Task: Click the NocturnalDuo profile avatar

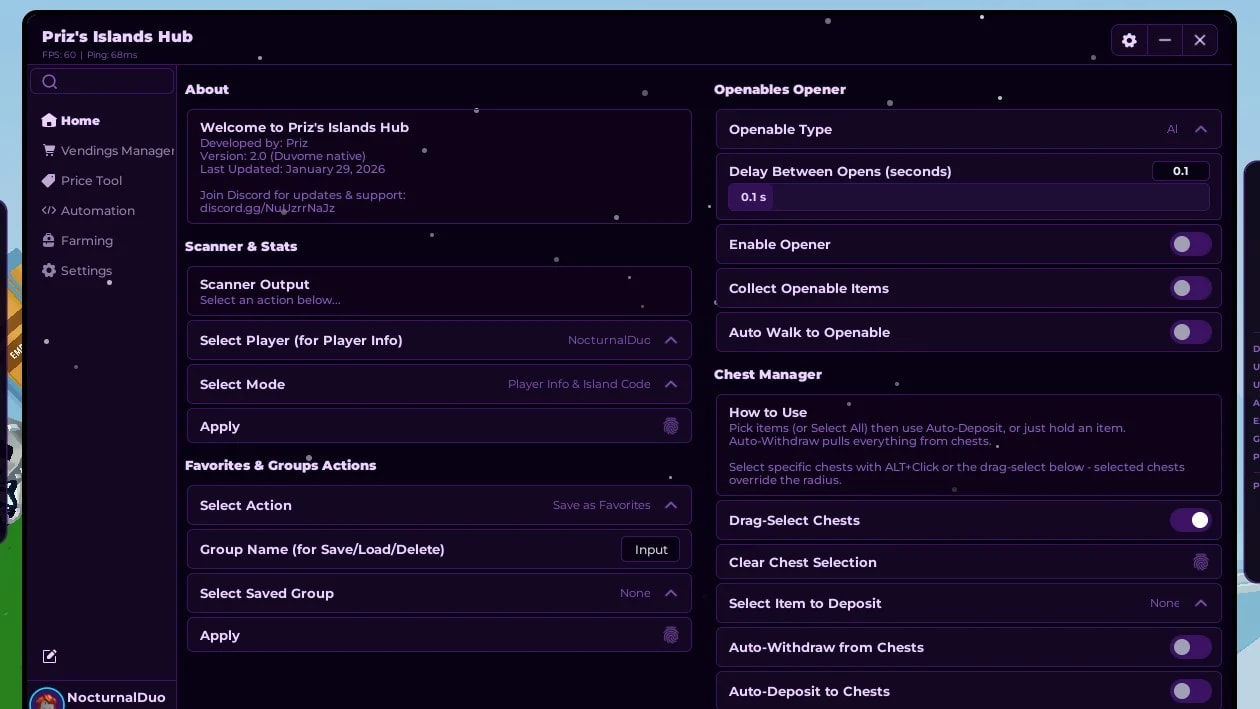Action: (46, 699)
